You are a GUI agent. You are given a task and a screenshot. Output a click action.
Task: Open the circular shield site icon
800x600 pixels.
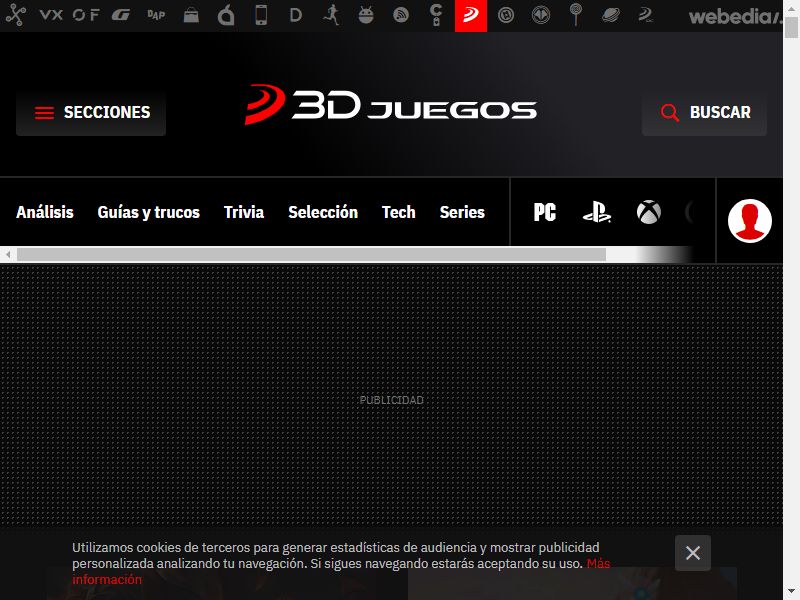tap(541, 15)
